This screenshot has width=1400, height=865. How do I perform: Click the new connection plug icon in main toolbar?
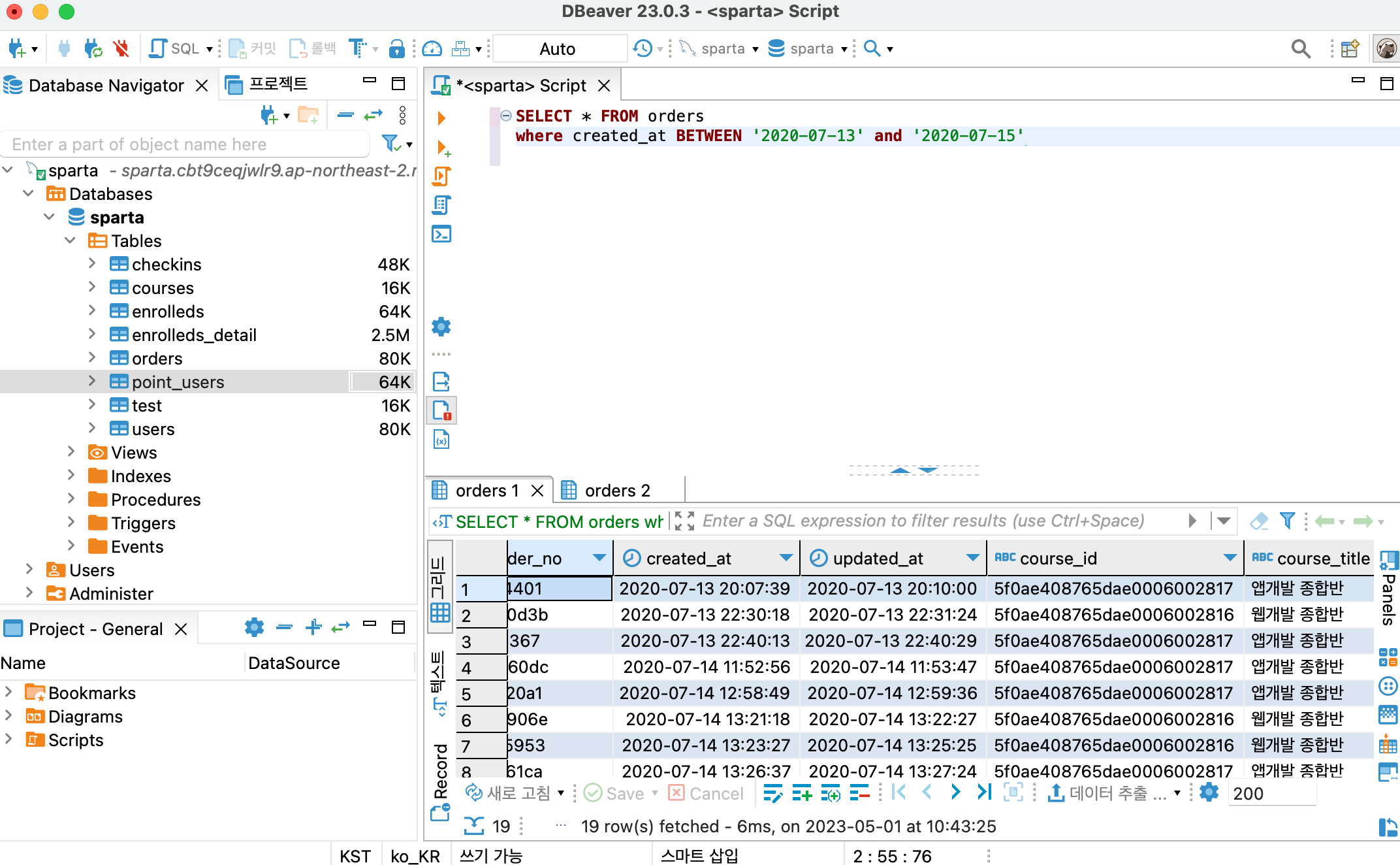pos(16,48)
